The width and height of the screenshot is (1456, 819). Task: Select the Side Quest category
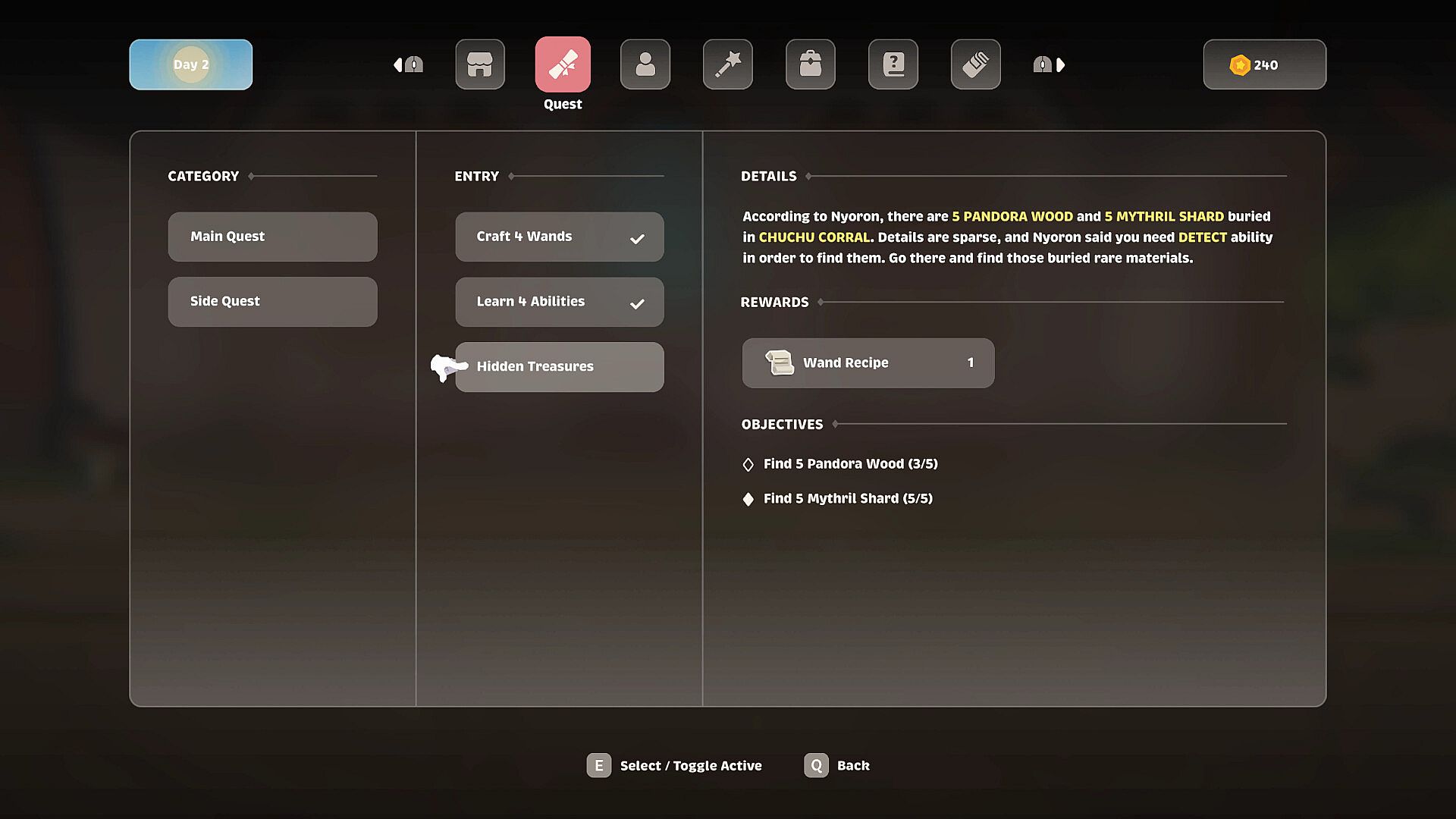[272, 302]
